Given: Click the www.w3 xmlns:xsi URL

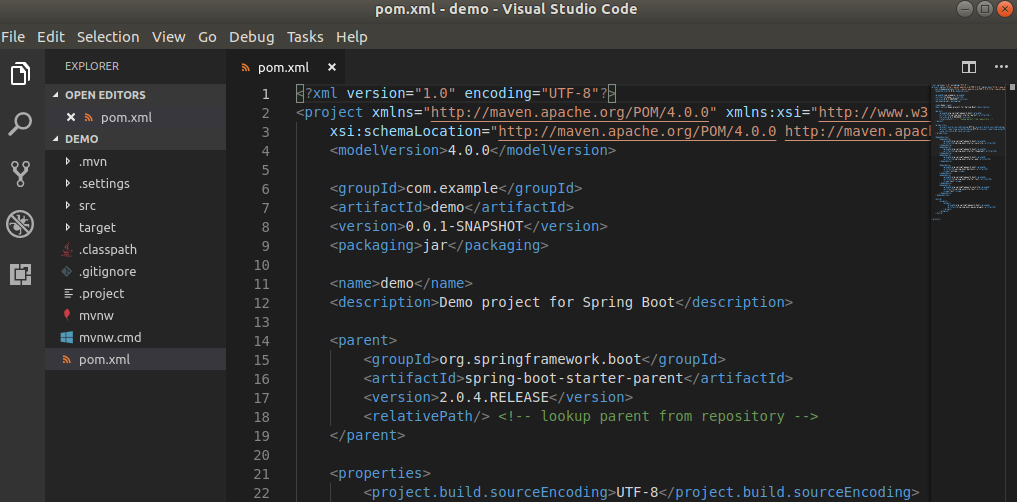Looking at the screenshot, I should pos(876,112).
